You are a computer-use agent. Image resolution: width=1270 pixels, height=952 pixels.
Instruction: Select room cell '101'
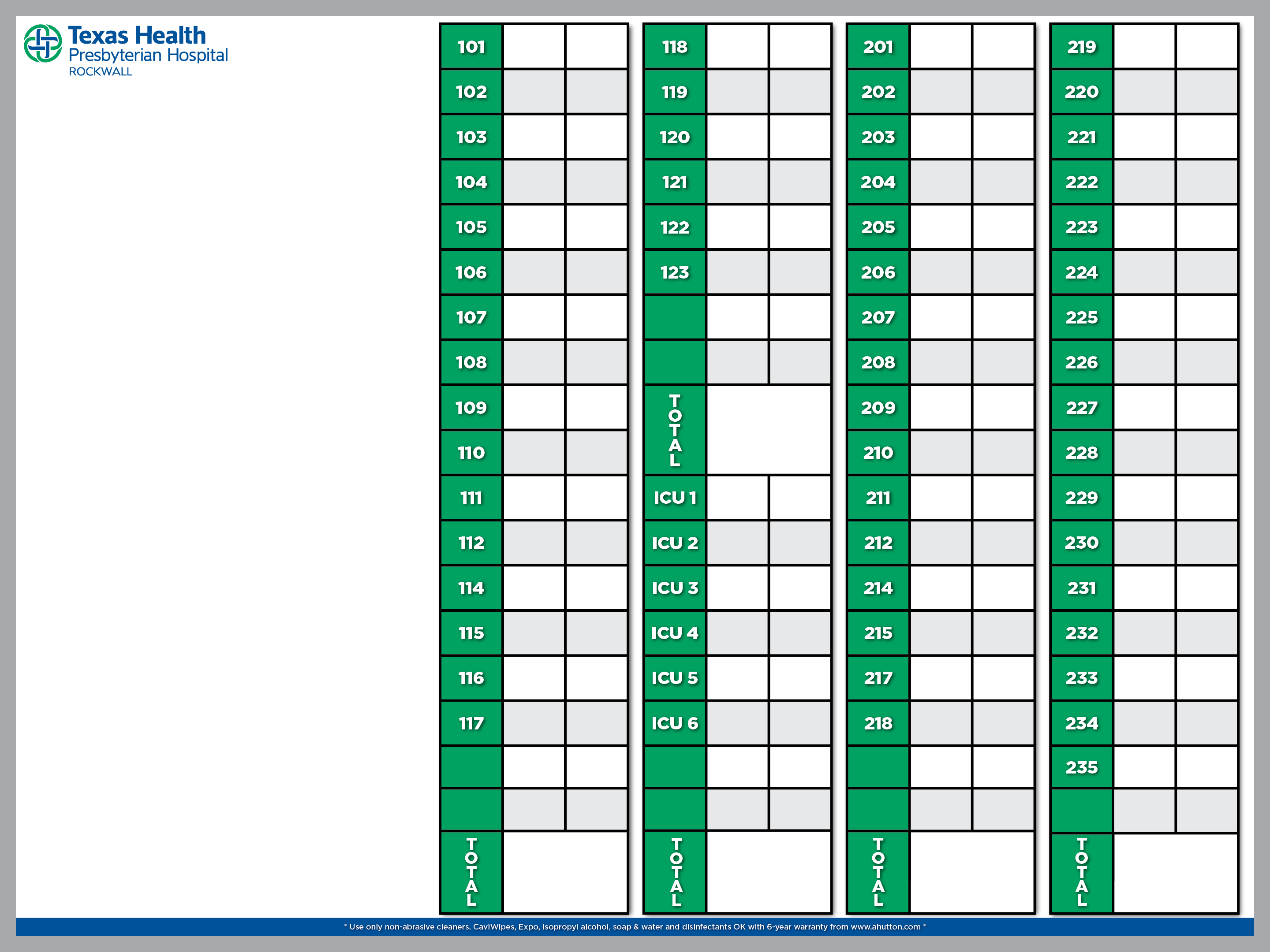[x=471, y=46]
